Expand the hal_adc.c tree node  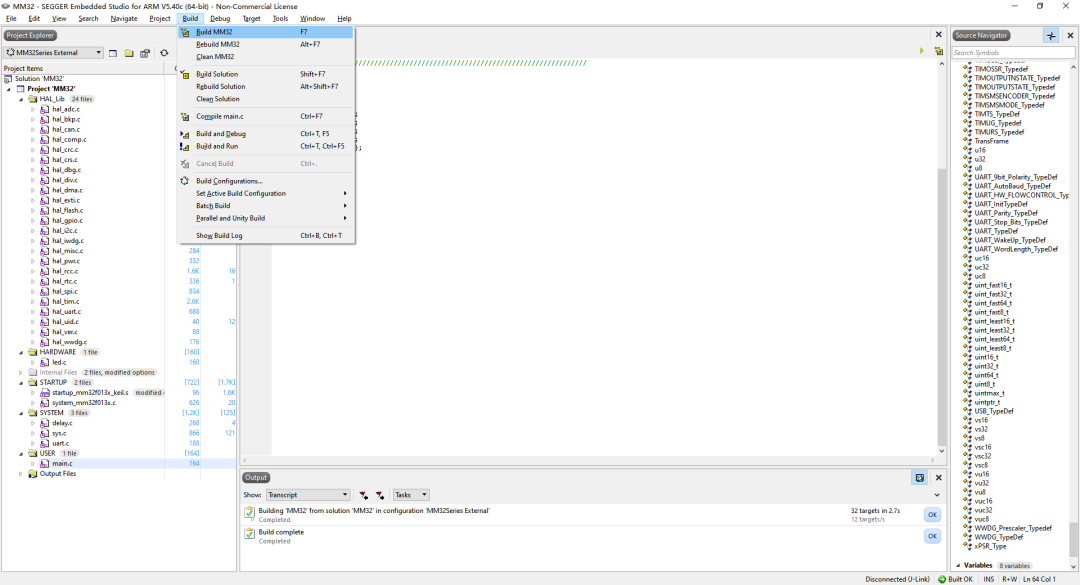coord(32,110)
